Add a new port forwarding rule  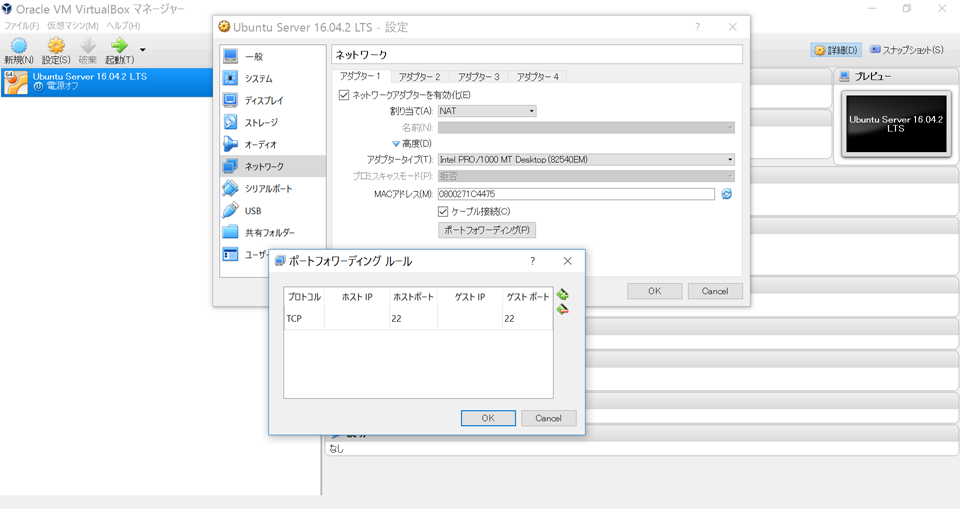tap(563, 295)
